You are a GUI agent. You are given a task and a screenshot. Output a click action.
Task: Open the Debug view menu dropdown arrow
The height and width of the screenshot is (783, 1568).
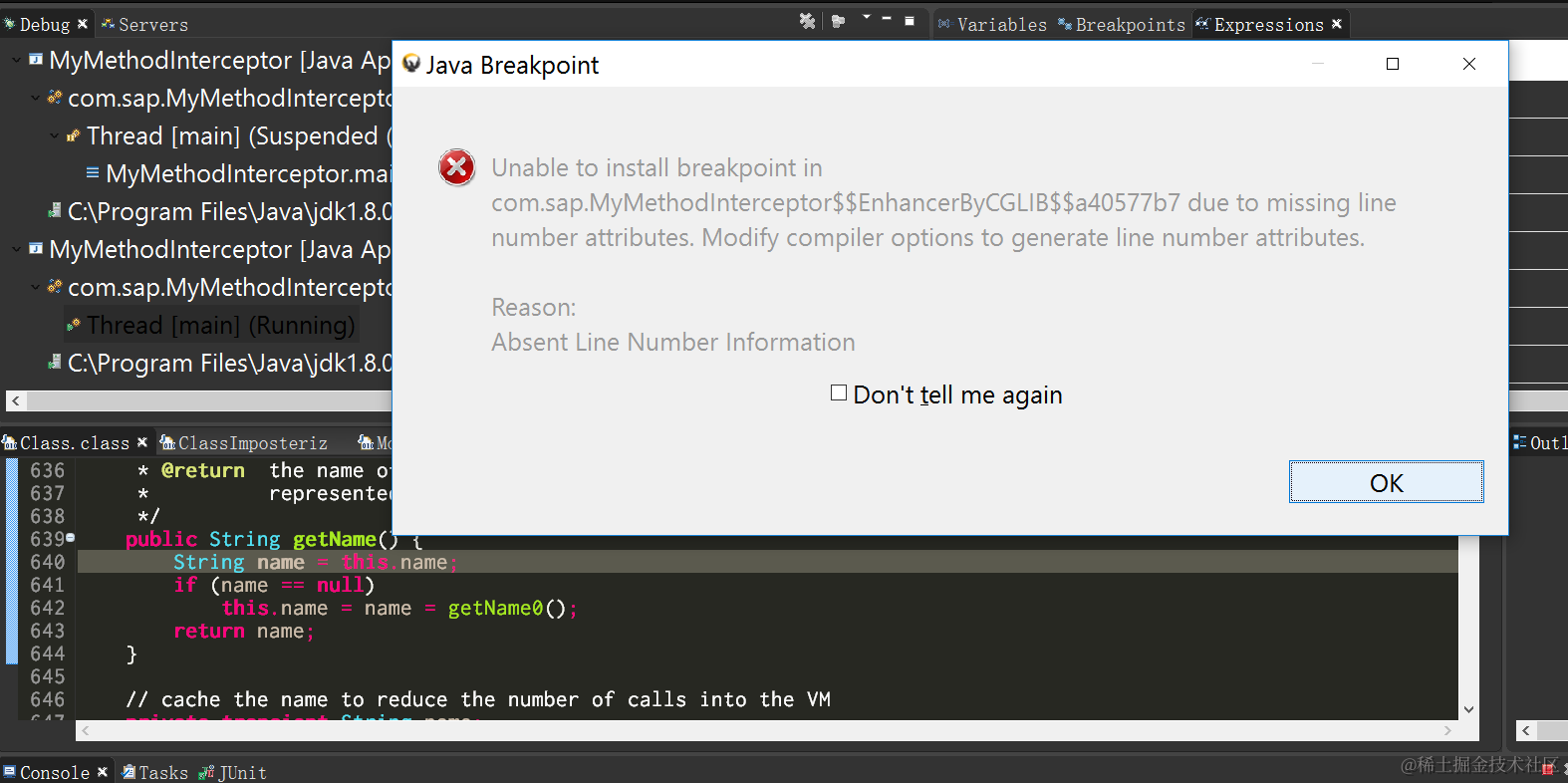pyautogui.click(x=866, y=18)
